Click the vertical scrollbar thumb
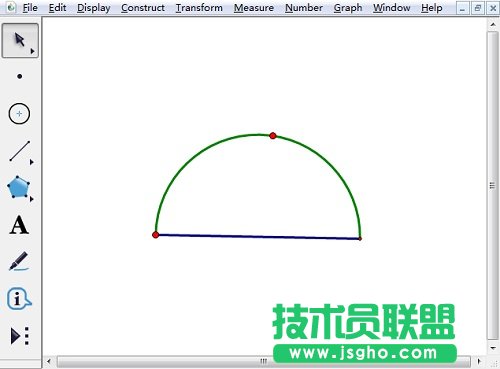500x369 pixels. pyautogui.click(x=492, y=186)
